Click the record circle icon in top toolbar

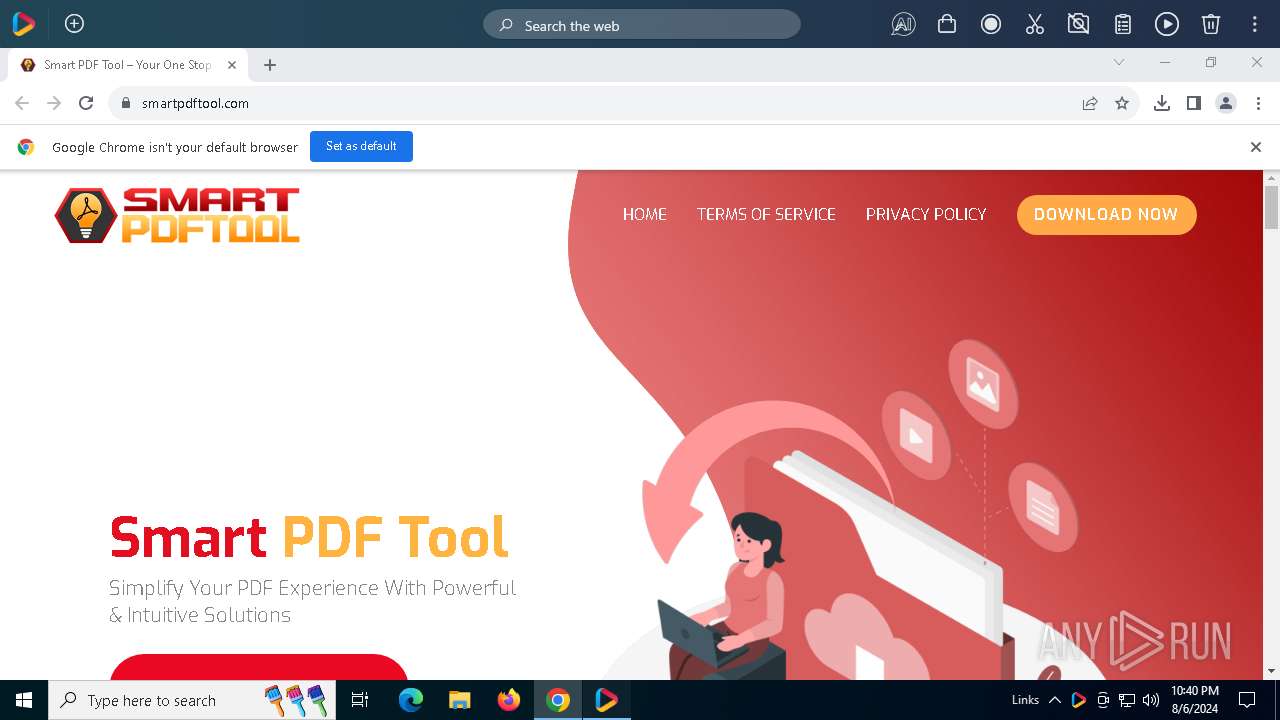tap(991, 24)
